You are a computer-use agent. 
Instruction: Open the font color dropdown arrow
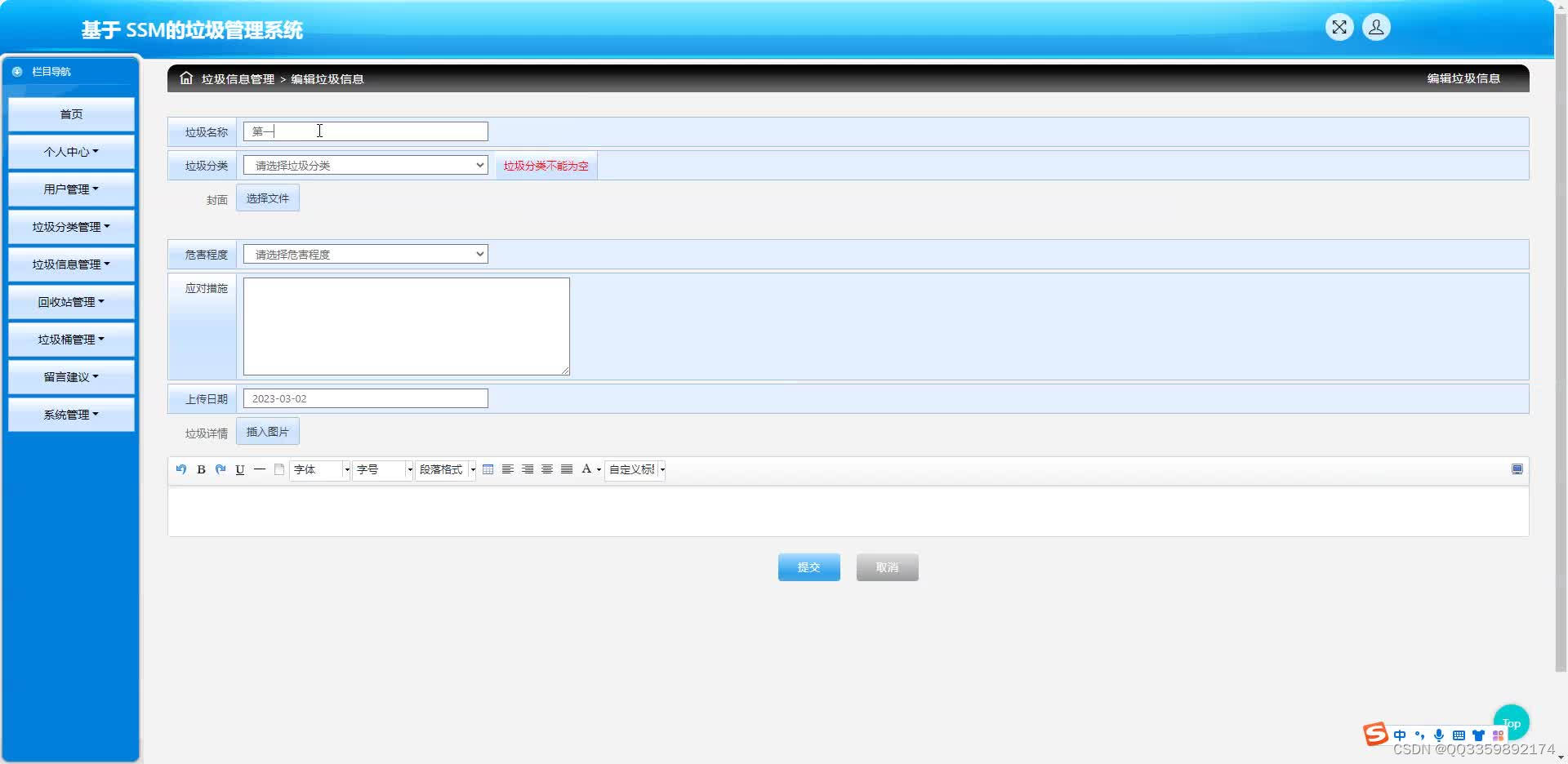point(599,470)
